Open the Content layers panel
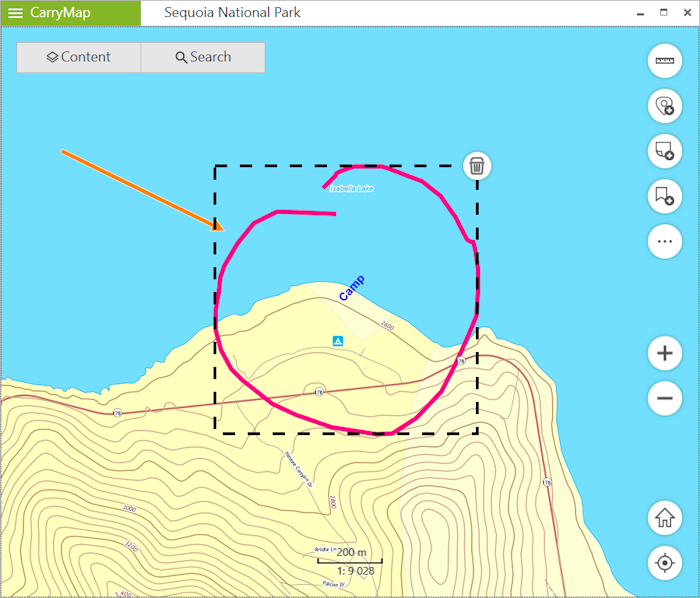Image resolution: width=700 pixels, height=598 pixels. pos(79,57)
